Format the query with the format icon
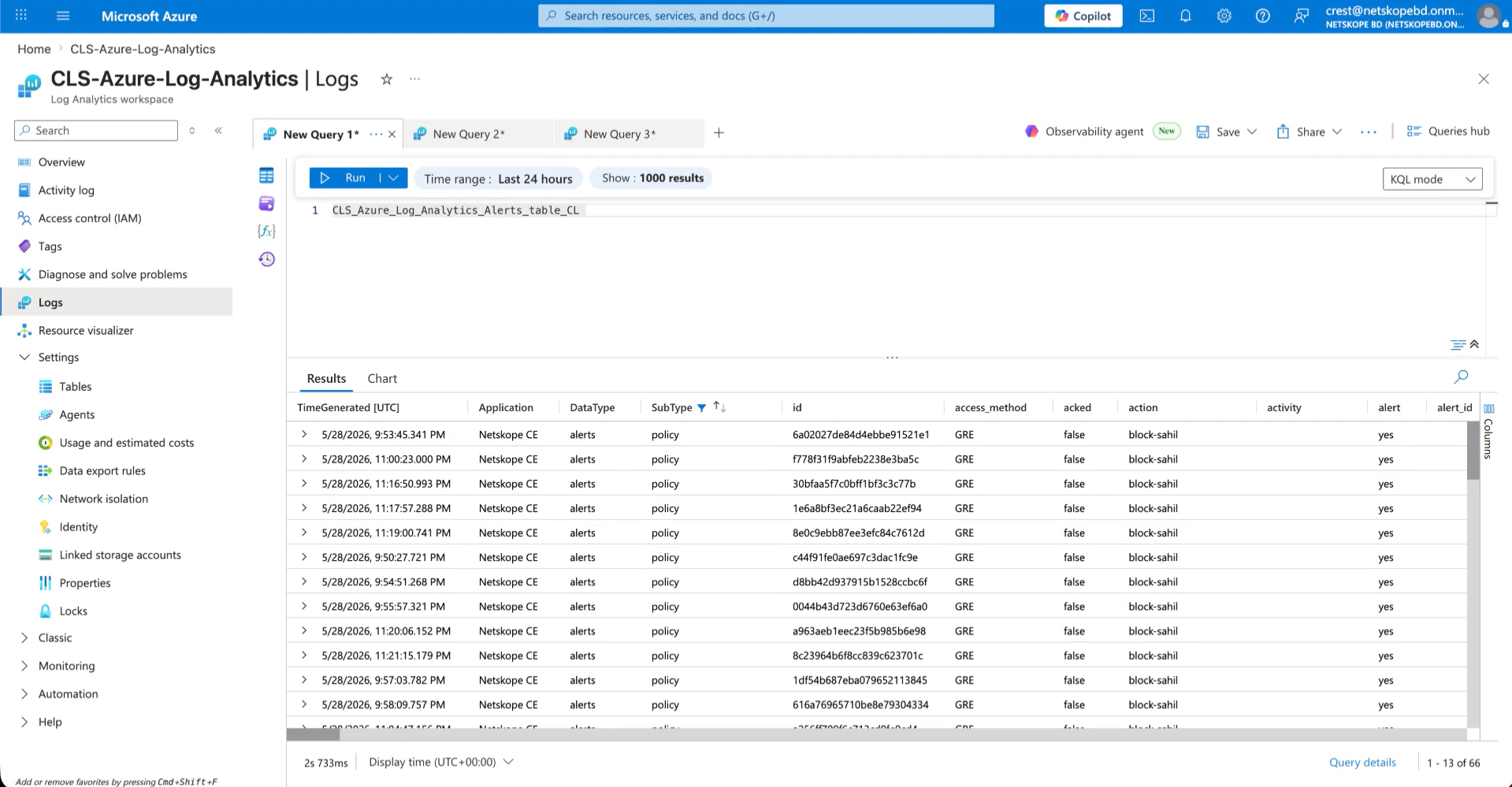 [1458, 344]
